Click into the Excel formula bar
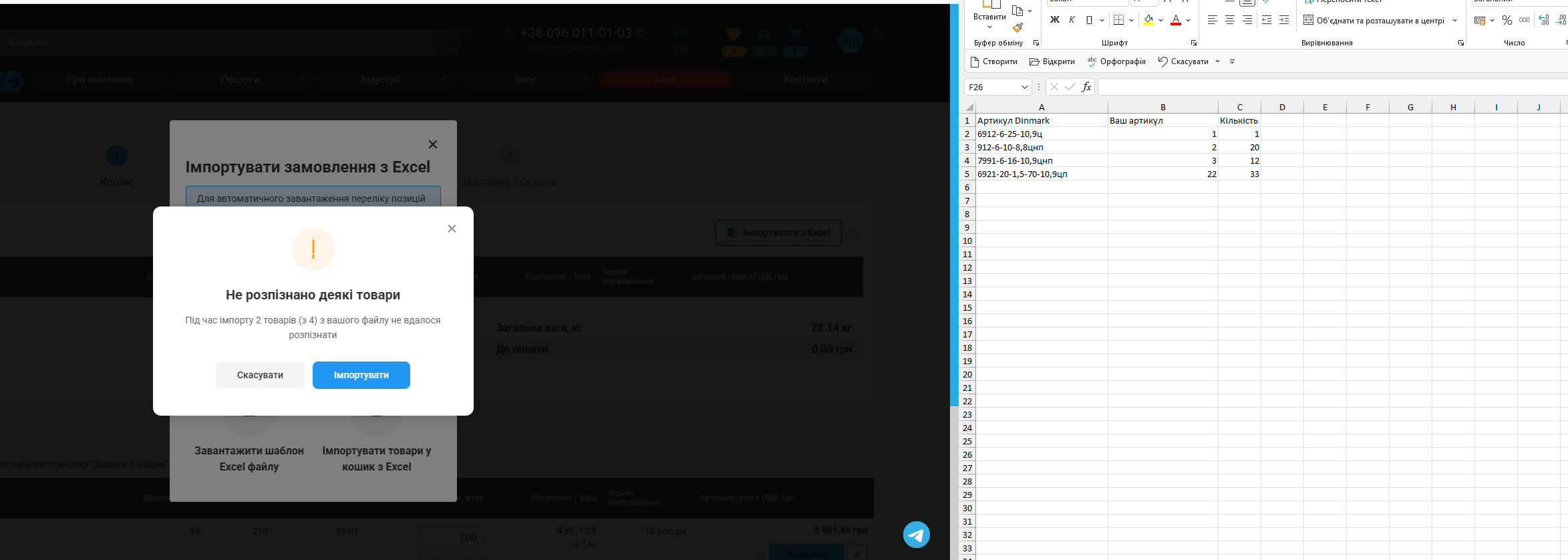Image resolution: width=1568 pixels, height=560 pixels. [x=1333, y=88]
